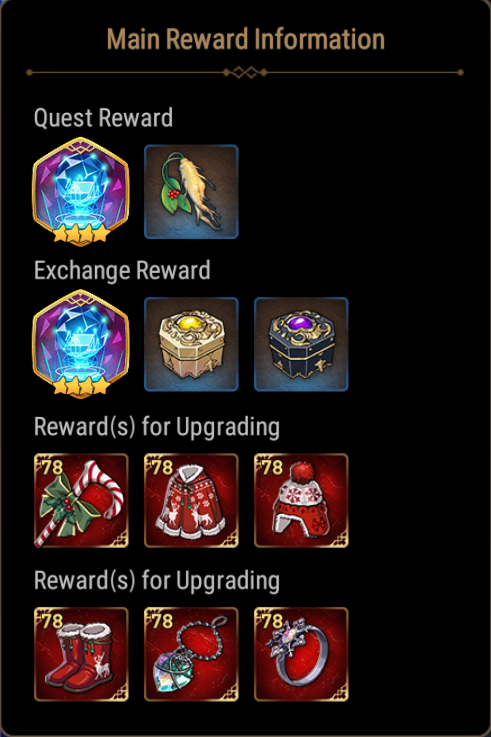Image resolution: width=491 pixels, height=737 pixels.
Task: Click the Exchange Reward section label
Action: (x=122, y=270)
